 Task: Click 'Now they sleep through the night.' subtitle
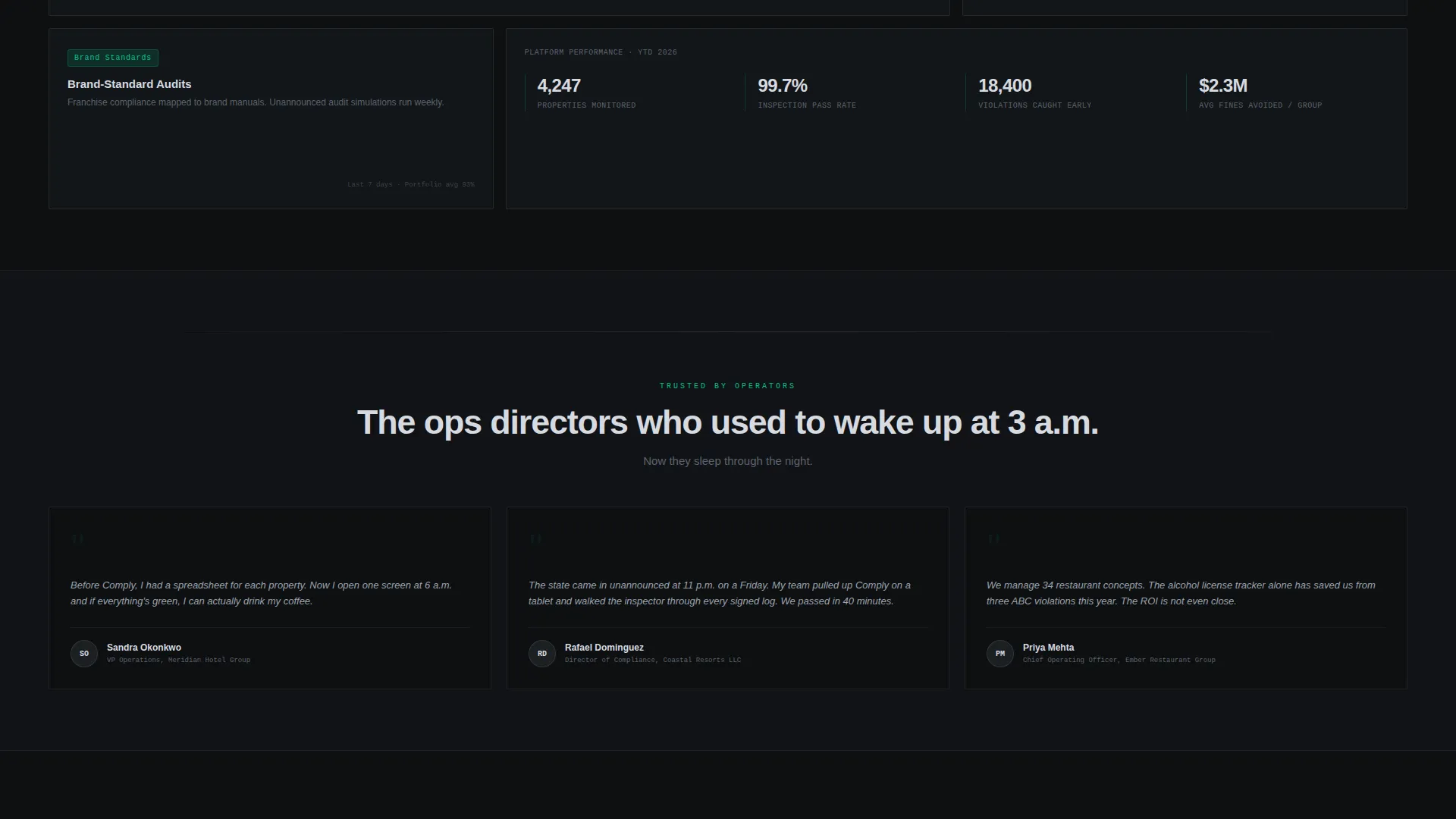[728, 461]
